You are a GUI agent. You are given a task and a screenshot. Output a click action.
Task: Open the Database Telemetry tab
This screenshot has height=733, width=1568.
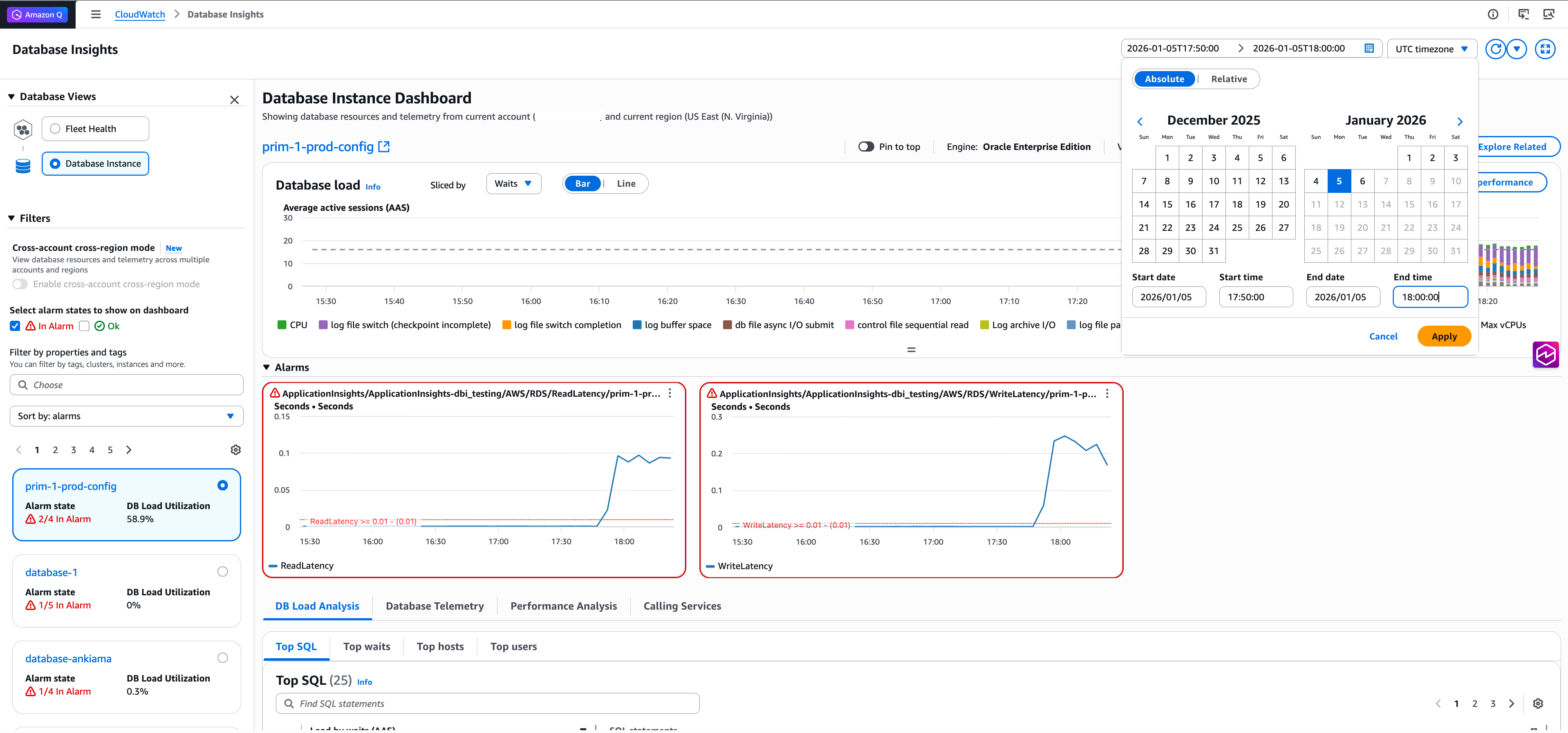[x=435, y=606]
